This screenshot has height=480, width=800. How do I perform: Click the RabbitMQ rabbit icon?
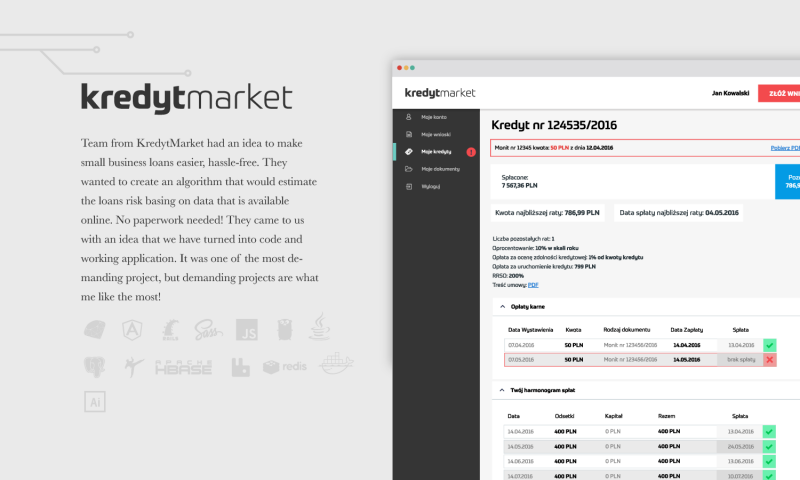(240, 367)
